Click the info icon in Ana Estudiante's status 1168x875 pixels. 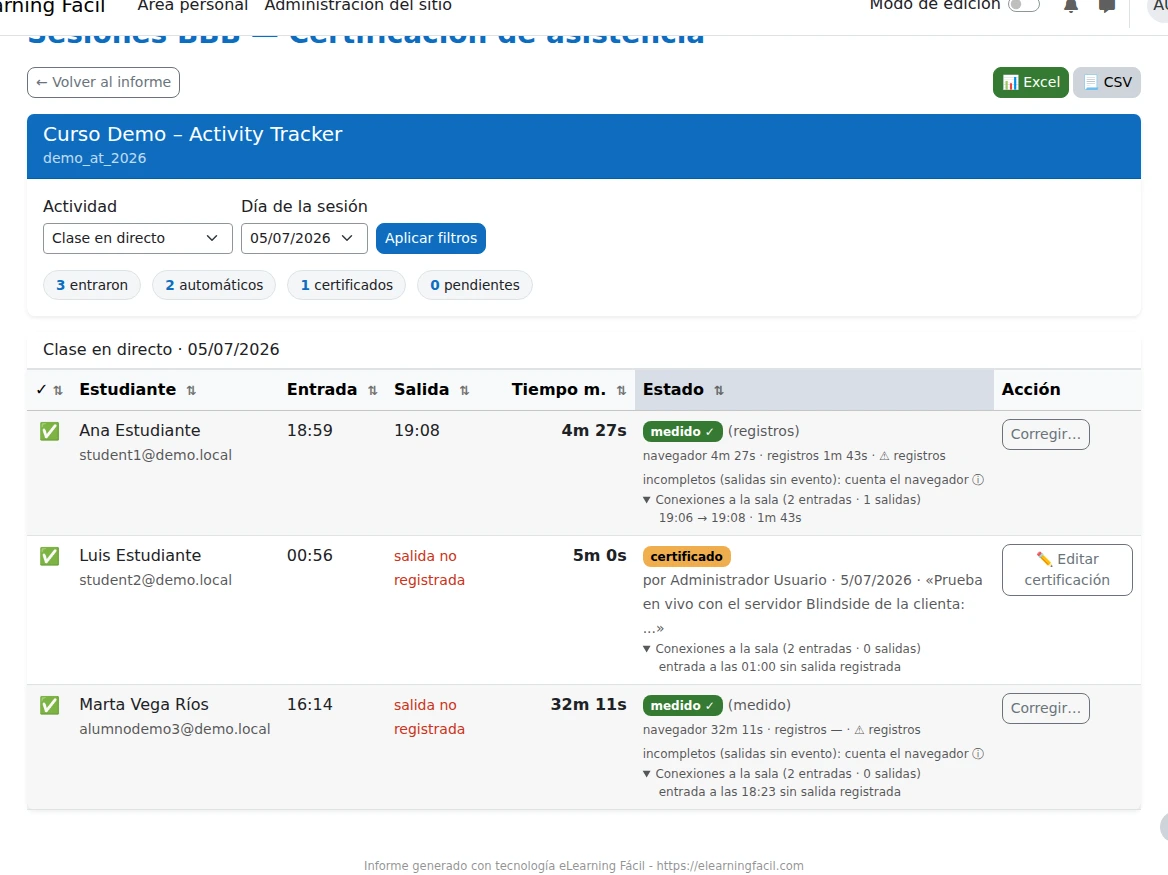978,480
